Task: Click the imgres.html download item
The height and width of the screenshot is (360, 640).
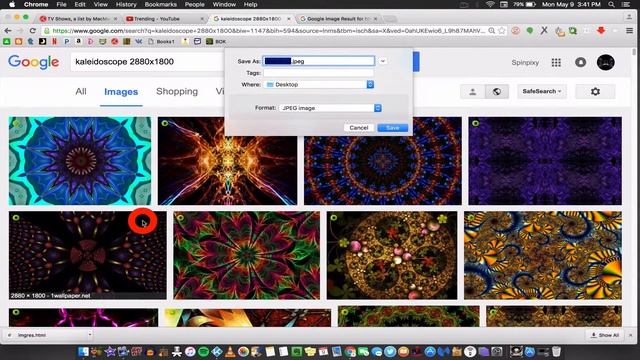Action: coord(46,335)
